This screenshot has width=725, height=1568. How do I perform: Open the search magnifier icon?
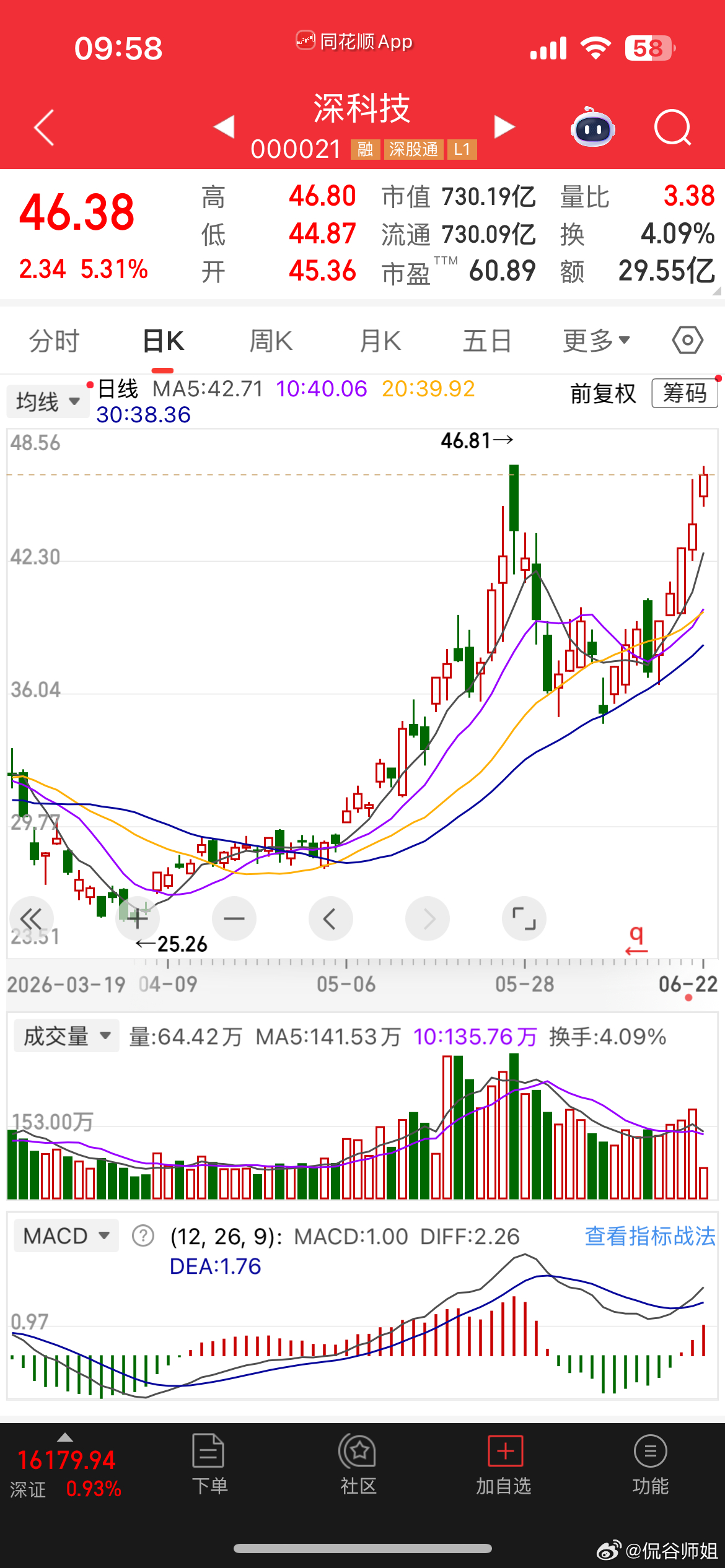point(672,128)
